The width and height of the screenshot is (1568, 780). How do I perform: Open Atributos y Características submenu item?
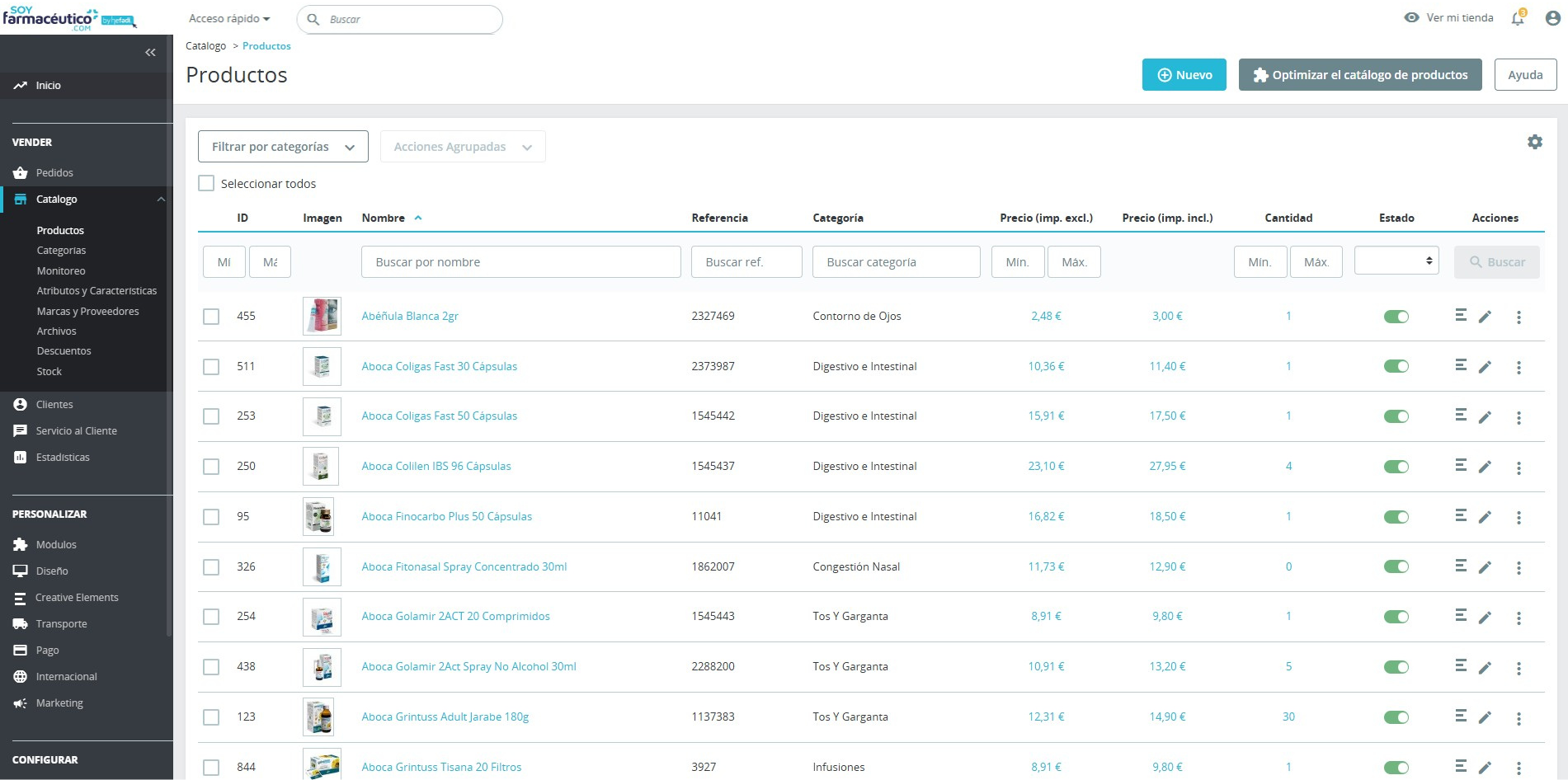[97, 290]
